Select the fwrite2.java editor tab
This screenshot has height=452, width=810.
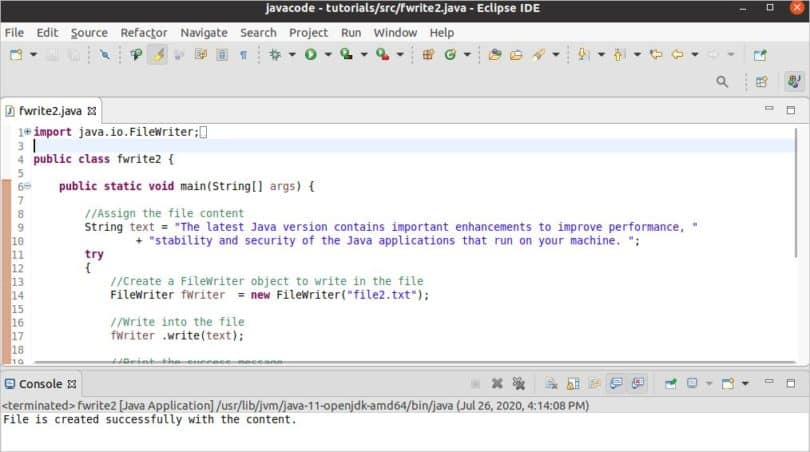(x=50, y=111)
